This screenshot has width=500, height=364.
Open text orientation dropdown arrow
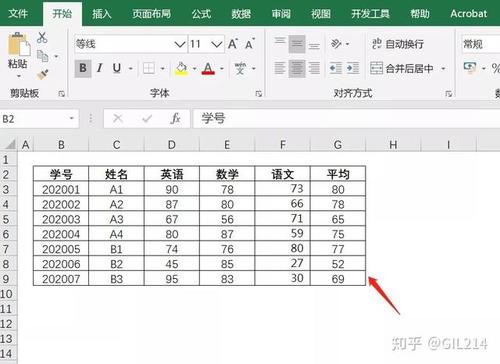[348, 44]
